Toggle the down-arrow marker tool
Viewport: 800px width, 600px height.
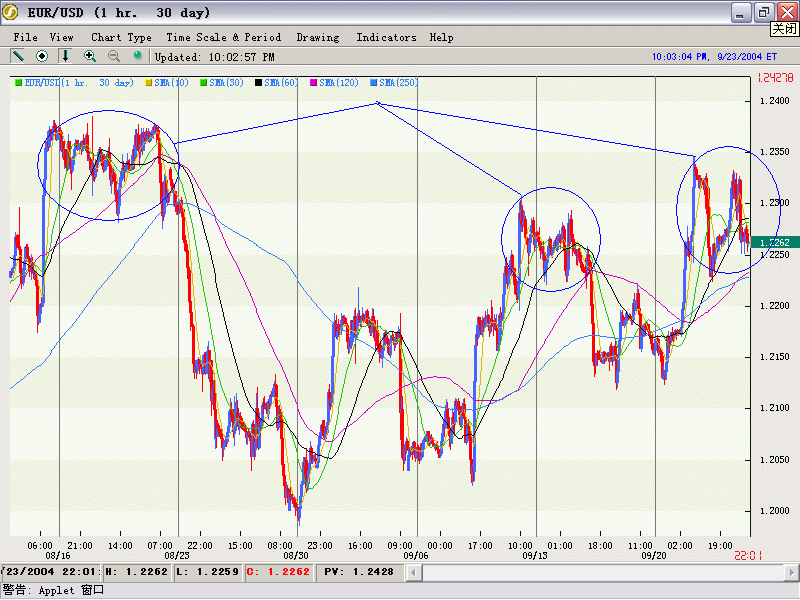(65, 56)
